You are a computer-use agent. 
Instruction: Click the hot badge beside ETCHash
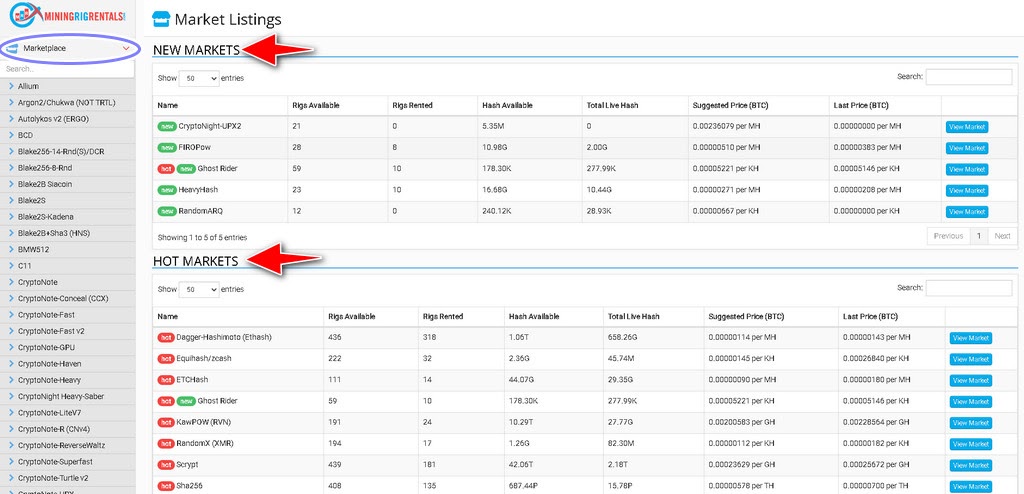pos(166,380)
